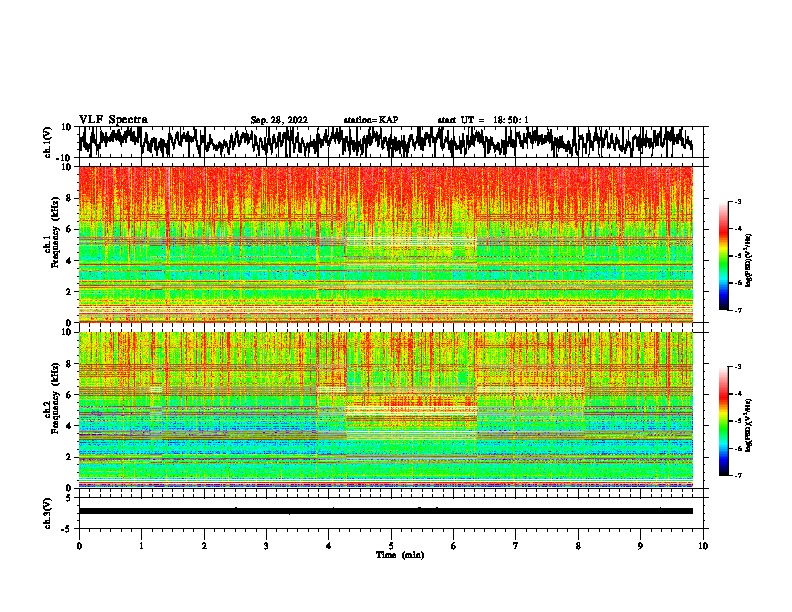Click the "VLF Spectra" plot title
The height and width of the screenshot is (612, 792).
113,120
